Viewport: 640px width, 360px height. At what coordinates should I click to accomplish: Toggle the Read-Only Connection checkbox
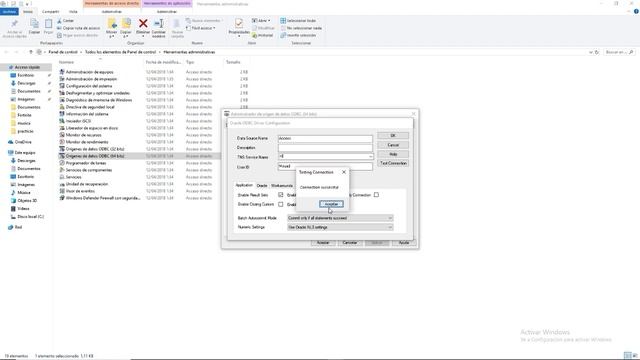click(376, 195)
